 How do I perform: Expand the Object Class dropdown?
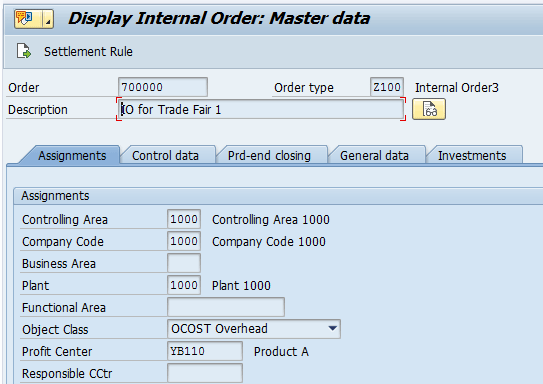(332, 329)
